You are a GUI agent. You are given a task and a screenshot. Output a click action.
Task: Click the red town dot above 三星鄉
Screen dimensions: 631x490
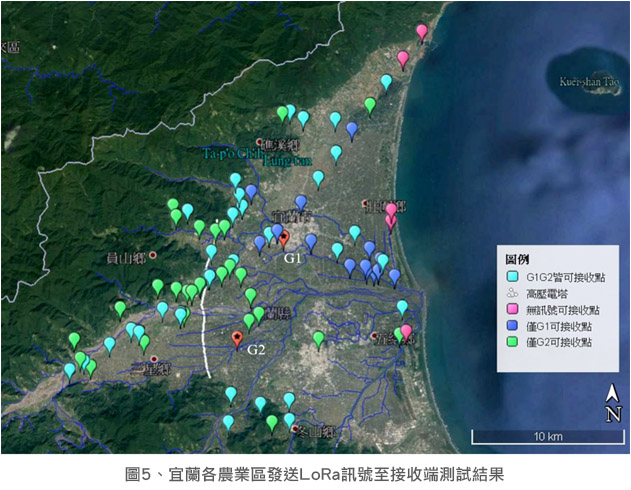click(x=154, y=359)
